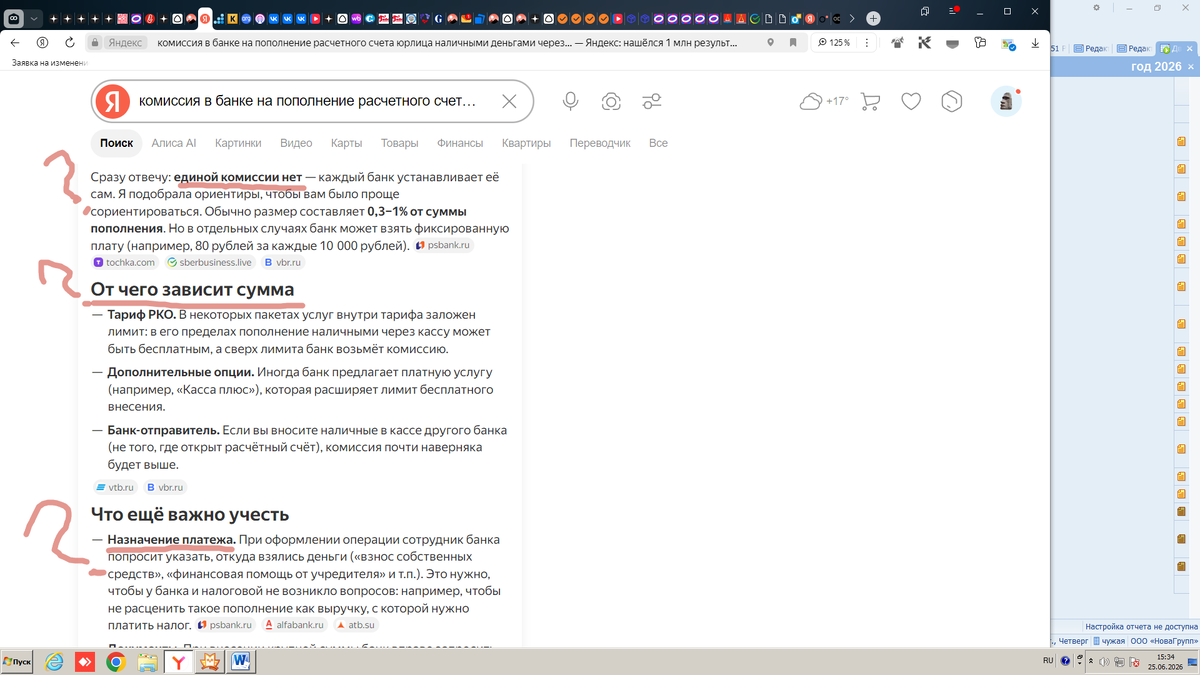Open image search with the camera icon
Image resolution: width=1200 pixels, height=675 pixels.
[x=611, y=101]
